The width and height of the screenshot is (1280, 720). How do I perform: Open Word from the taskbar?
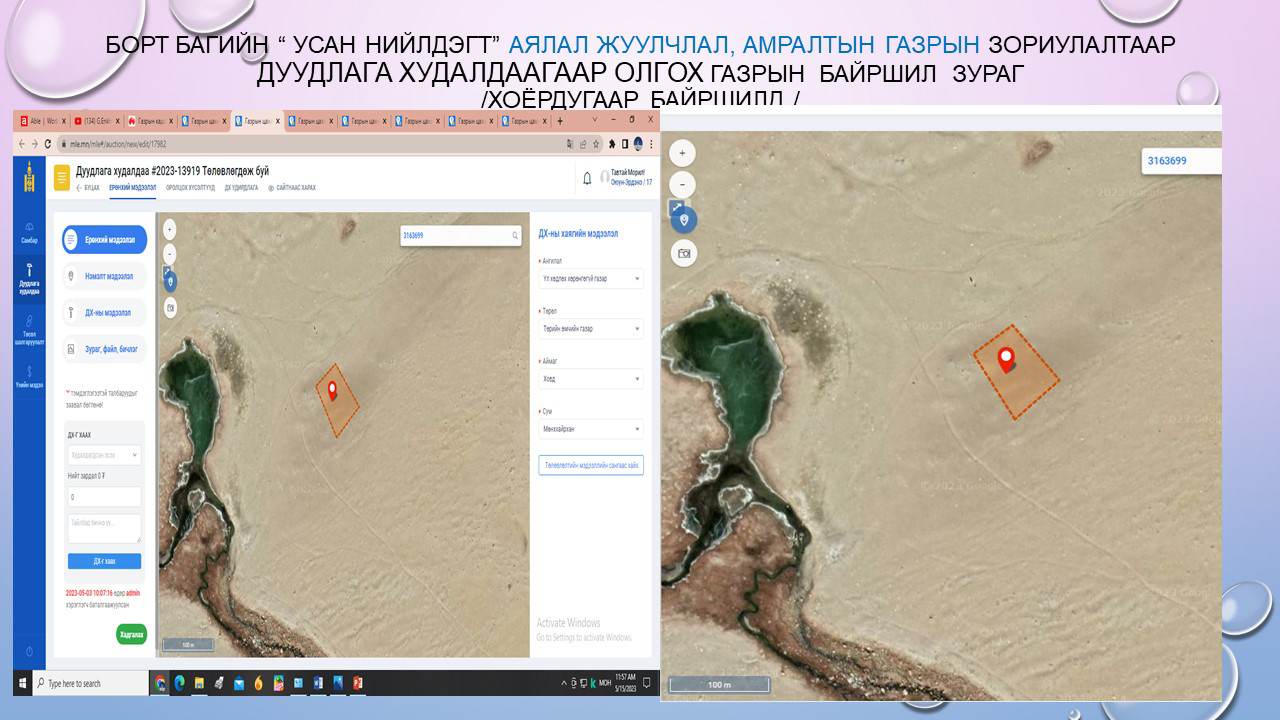pos(318,683)
